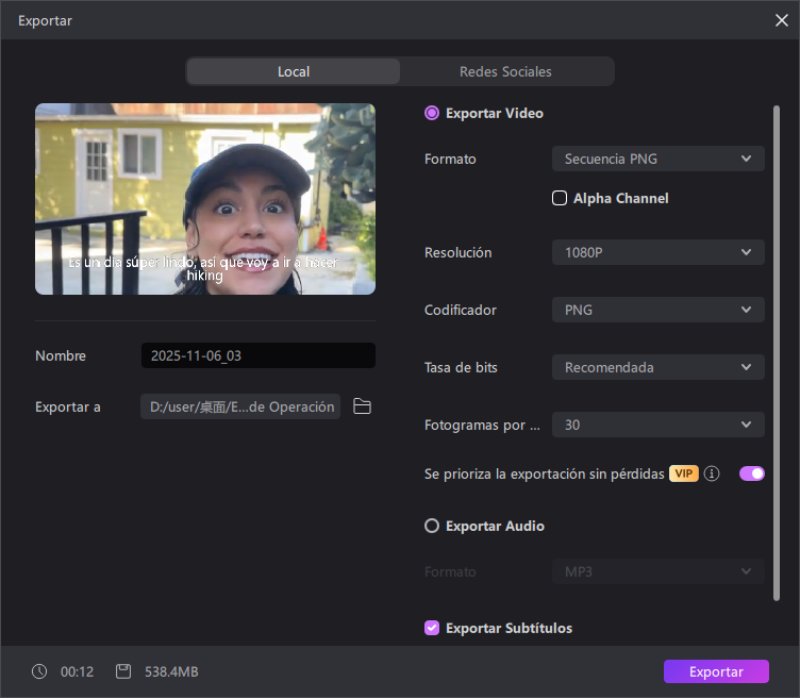Select the Exportar Video radio button
This screenshot has width=800, height=698.
tap(432, 113)
